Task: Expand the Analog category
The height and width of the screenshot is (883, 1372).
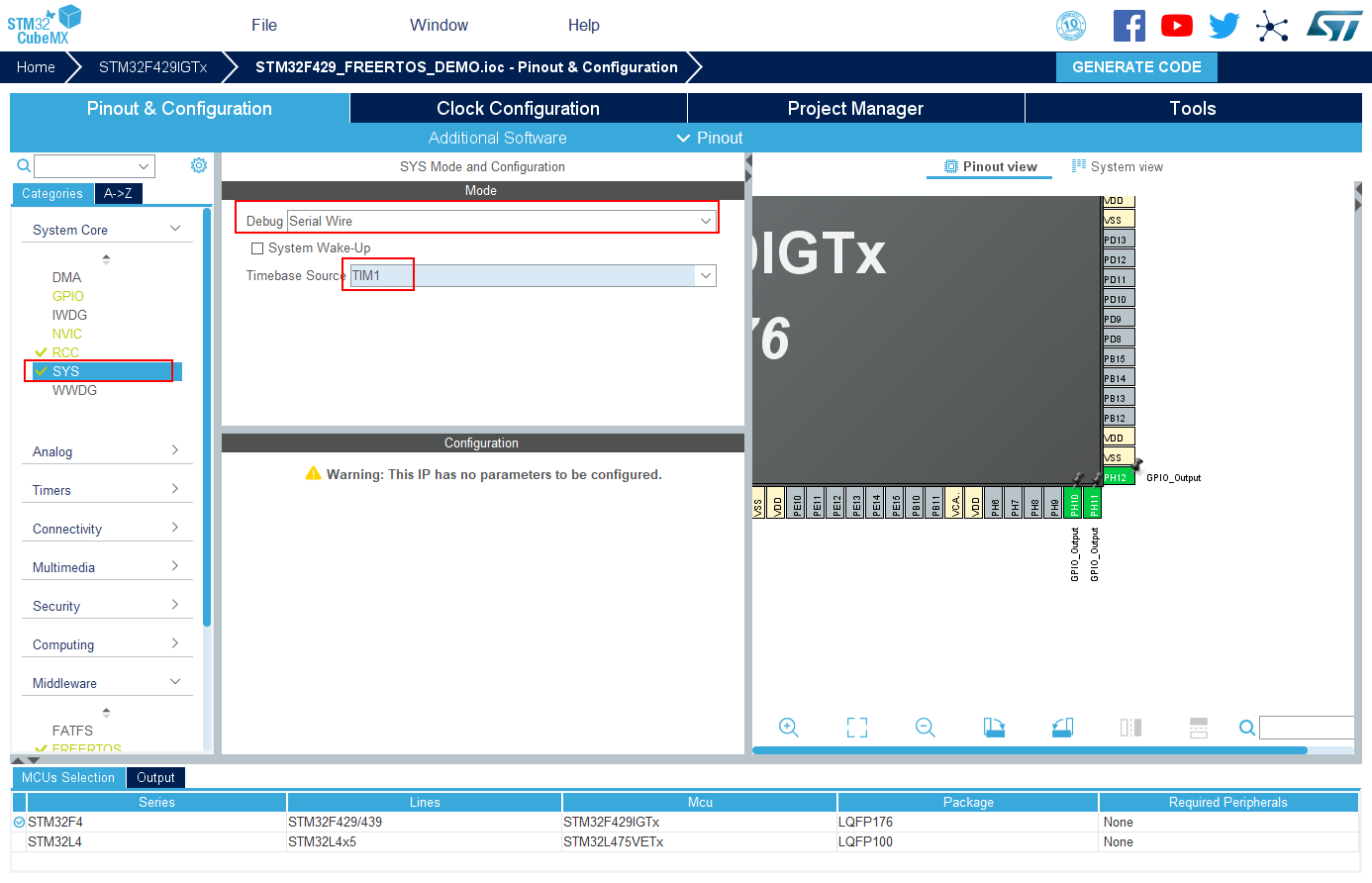Action: [x=107, y=451]
